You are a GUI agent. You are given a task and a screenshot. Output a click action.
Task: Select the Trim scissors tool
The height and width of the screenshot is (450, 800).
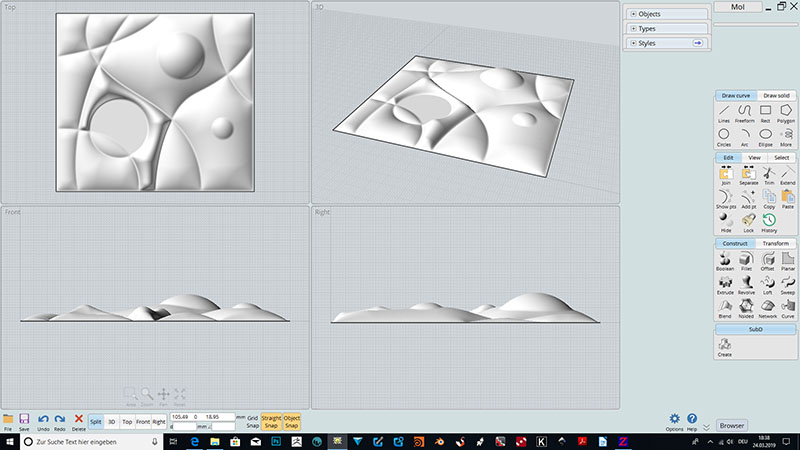tap(769, 176)
